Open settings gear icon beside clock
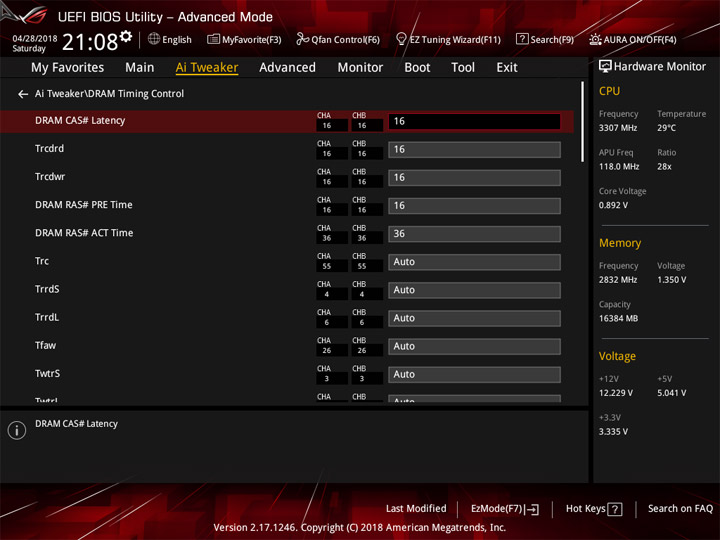This screenshot has width=720, height=540. pyautogui.click(x=126, y=36)
